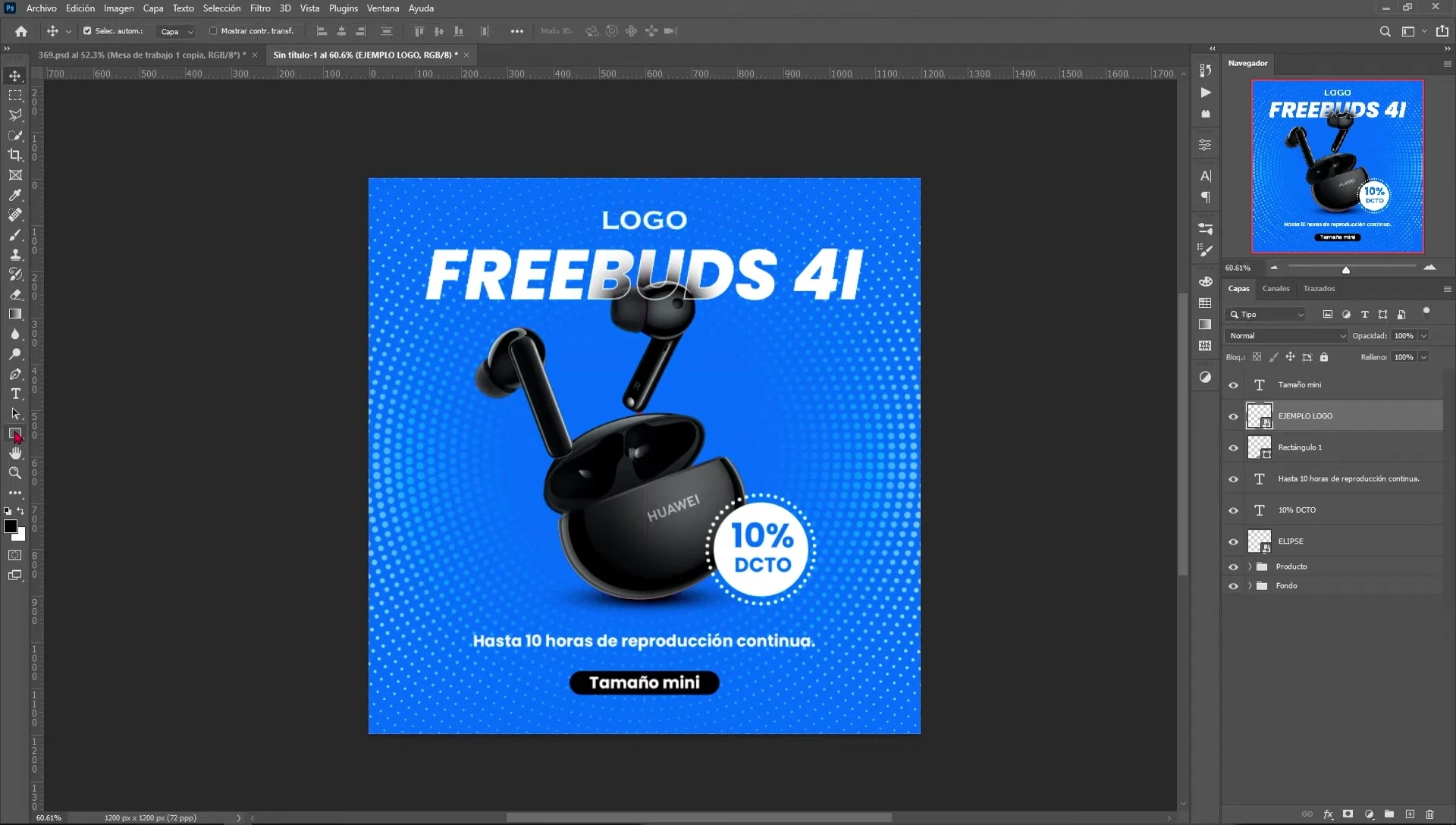Click the foreground color swatch
Viewport: 1456px width, 825px height.
coord(11,526)
